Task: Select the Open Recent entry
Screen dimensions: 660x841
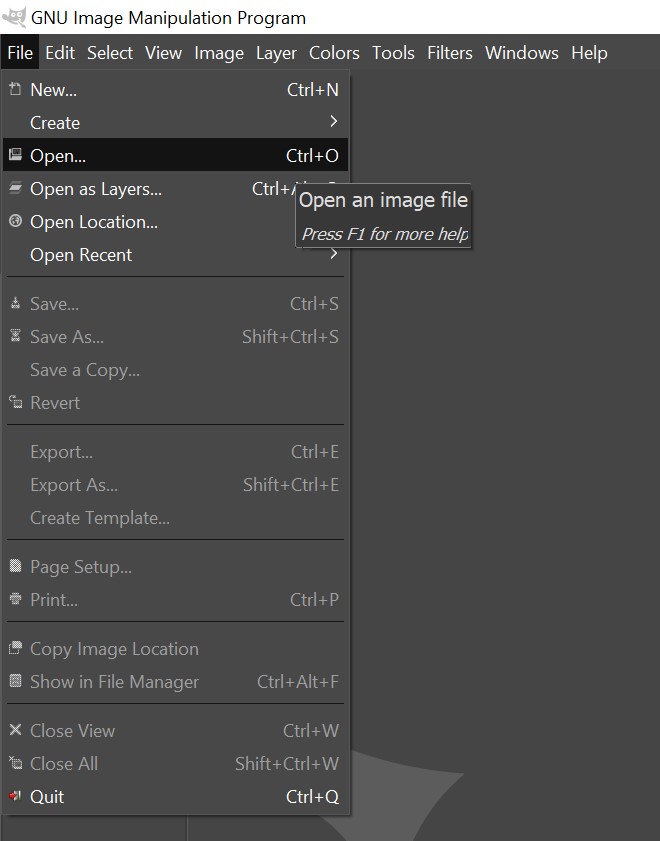Action: click(x=175, y=254)
